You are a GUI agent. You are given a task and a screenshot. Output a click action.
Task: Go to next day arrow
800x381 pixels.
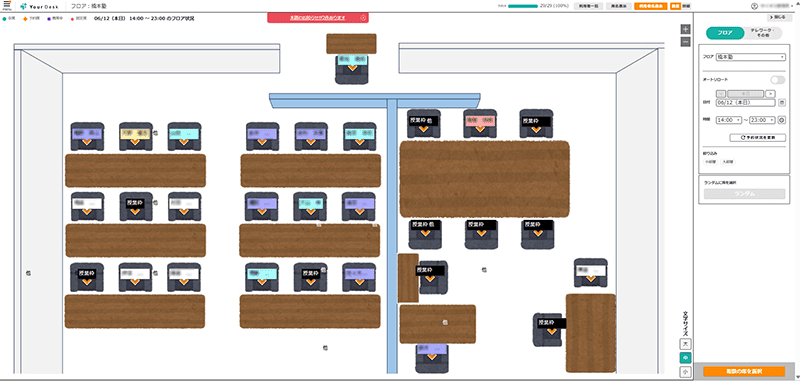(770, 94)
